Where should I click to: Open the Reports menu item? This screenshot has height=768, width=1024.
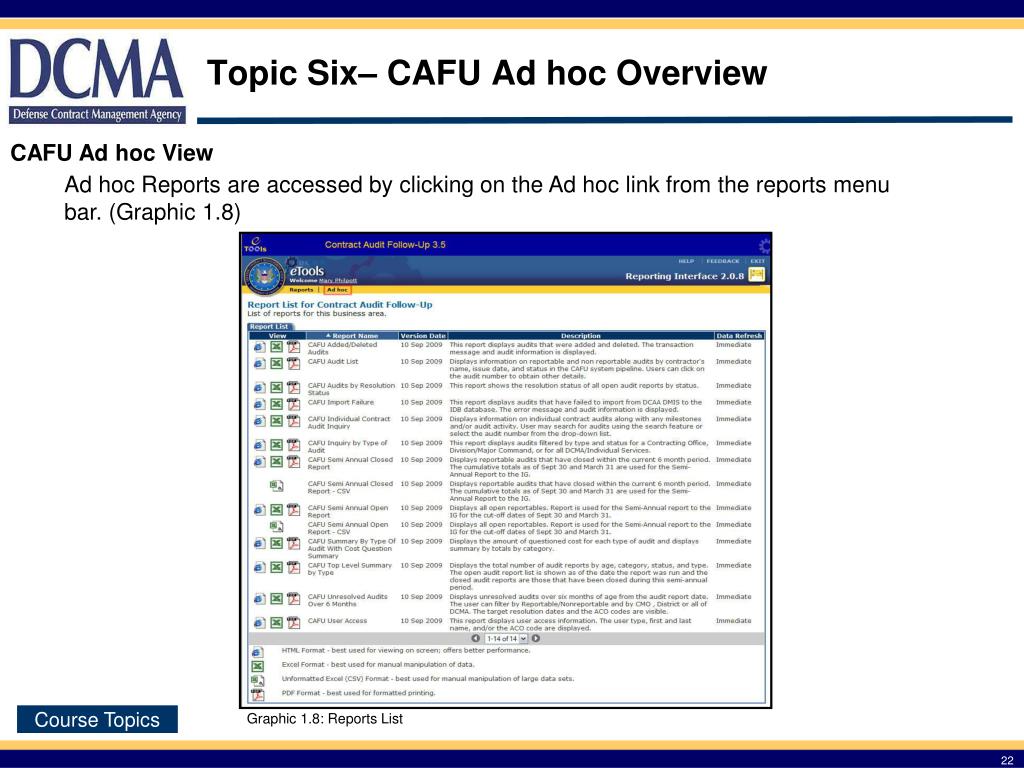(x=301, y=290)
